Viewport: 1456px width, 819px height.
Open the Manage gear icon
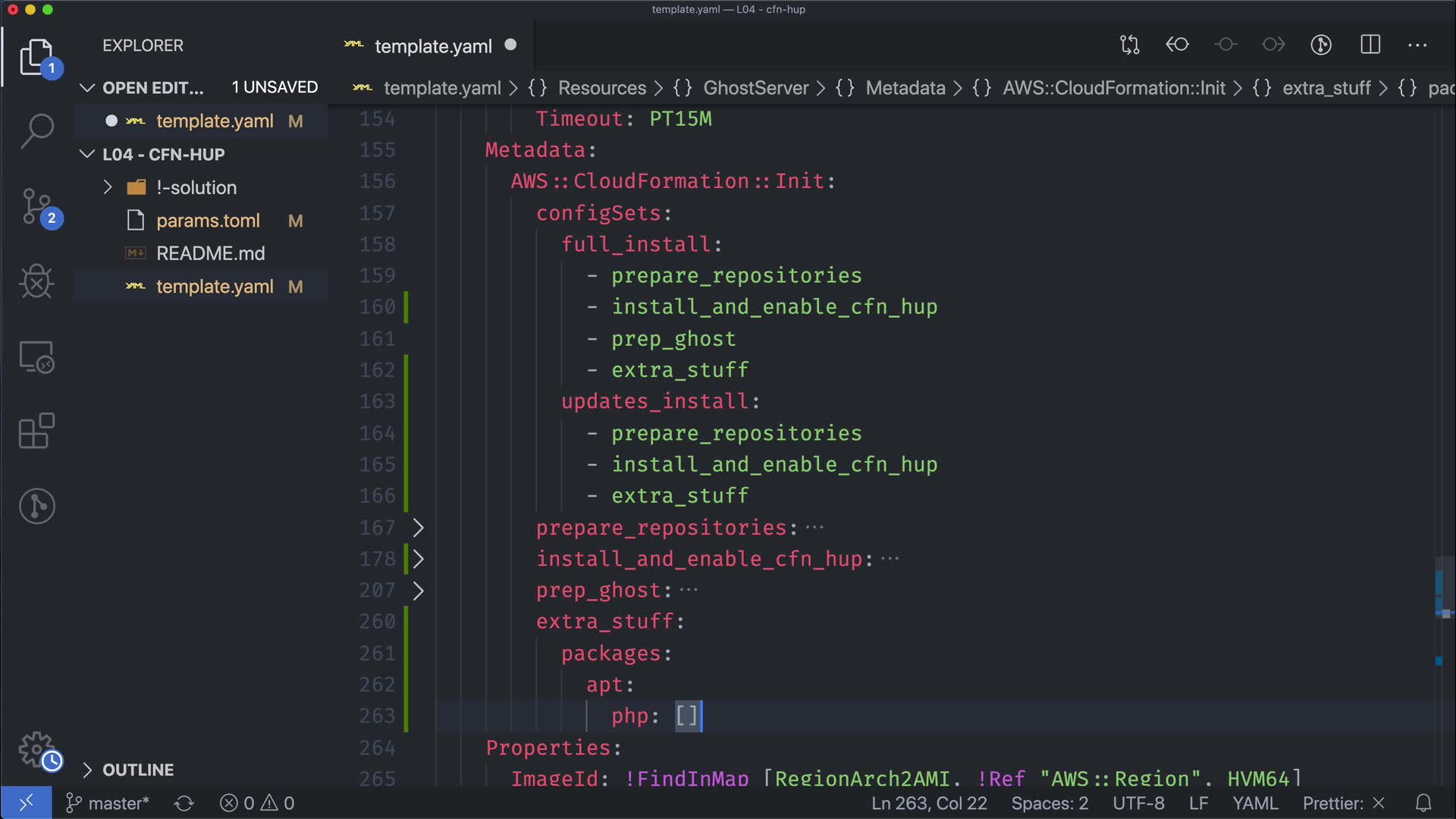click(36, 749)
